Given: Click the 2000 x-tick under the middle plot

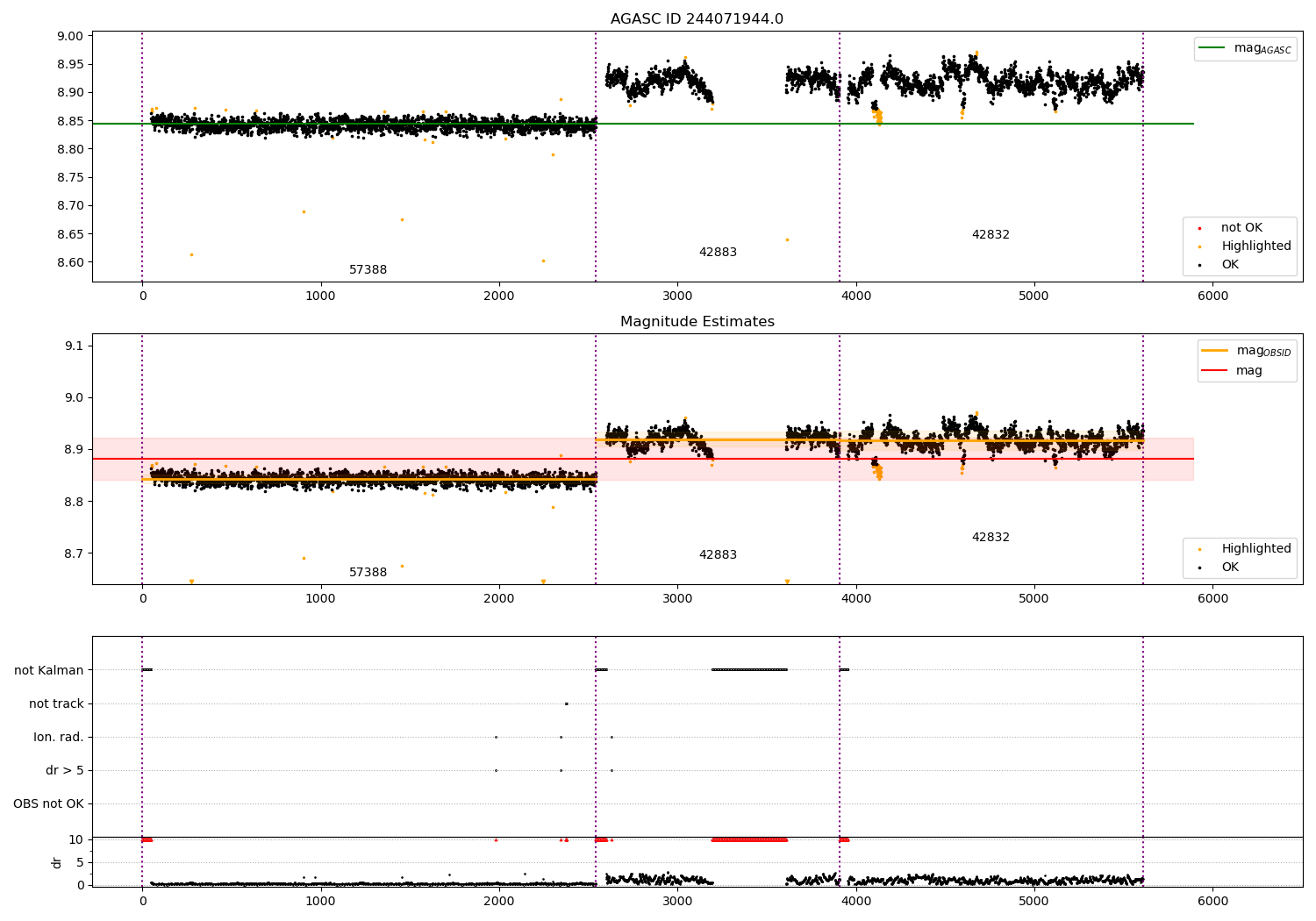Looking at the screenshot, I should coord(499,599).
